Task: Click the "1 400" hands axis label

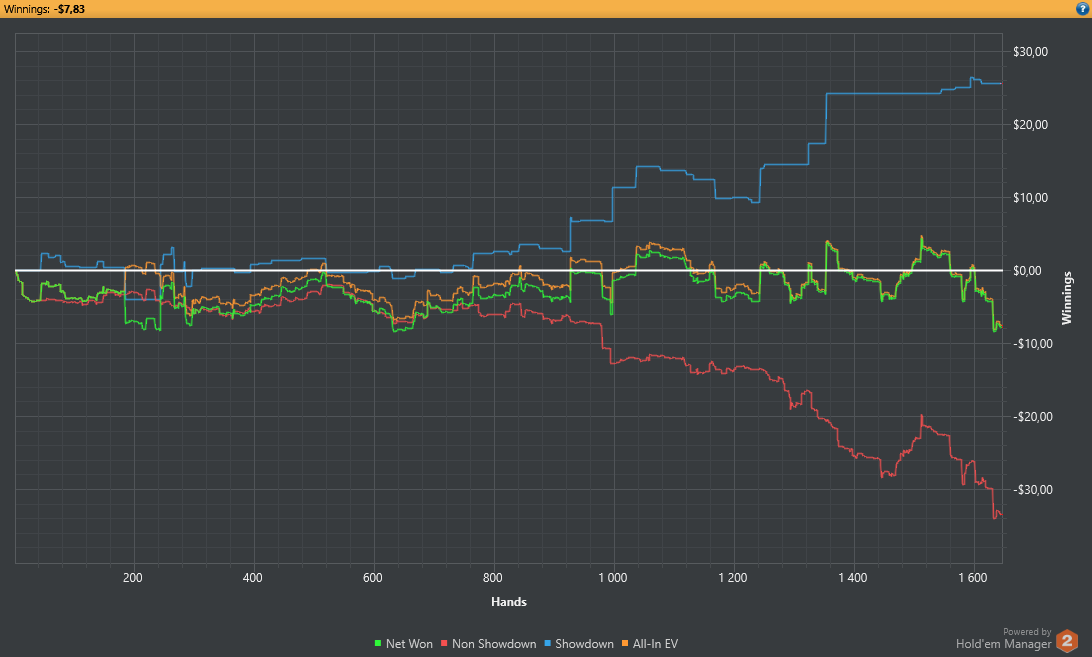Action: click(853, 578)
